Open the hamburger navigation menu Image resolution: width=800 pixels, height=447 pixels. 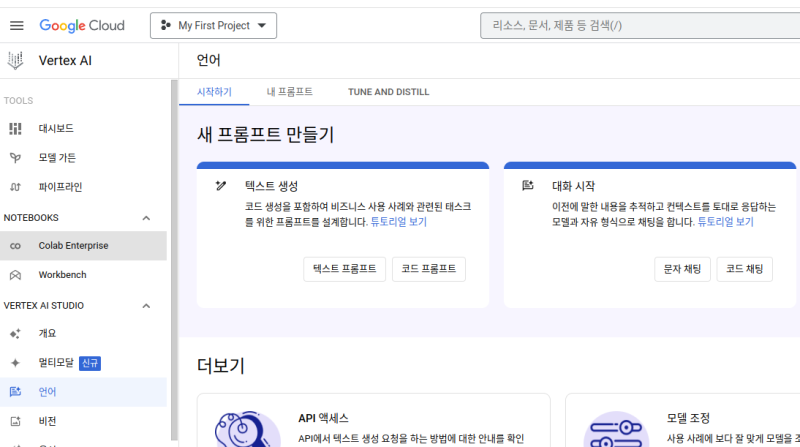click(x=16, y=26)
